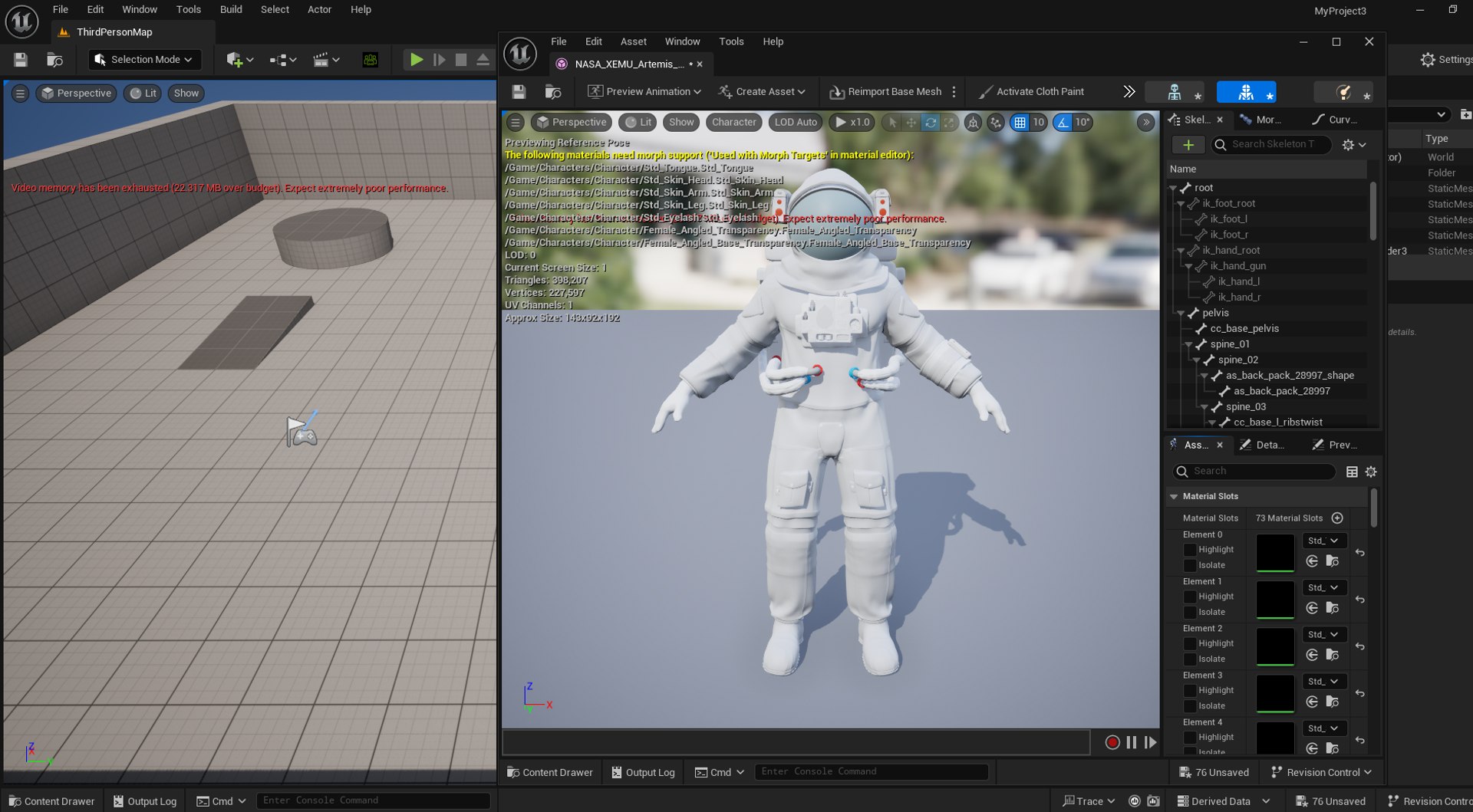Image resolution: width=1473 pixels, height=812 pixels.
Task: Reset Element 2 material to default
Action: click(x=1359, y=646)
